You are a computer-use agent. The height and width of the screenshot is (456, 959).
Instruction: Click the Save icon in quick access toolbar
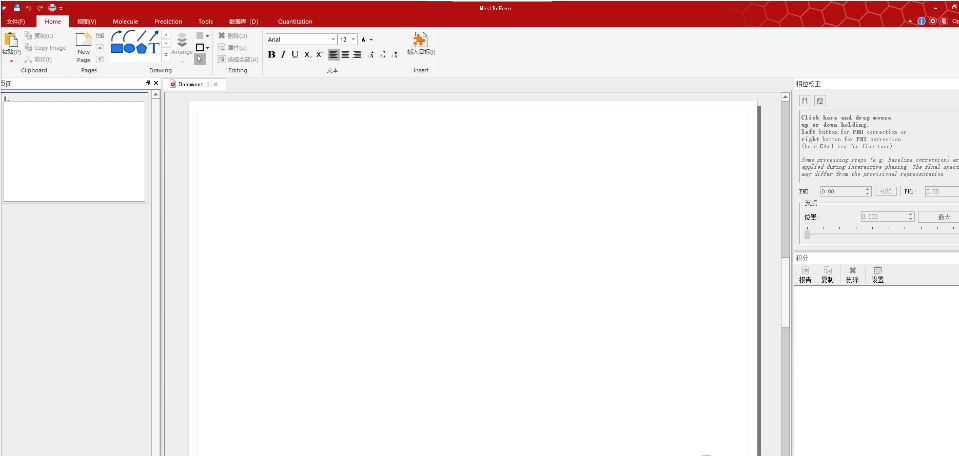(x=17, y=8)
